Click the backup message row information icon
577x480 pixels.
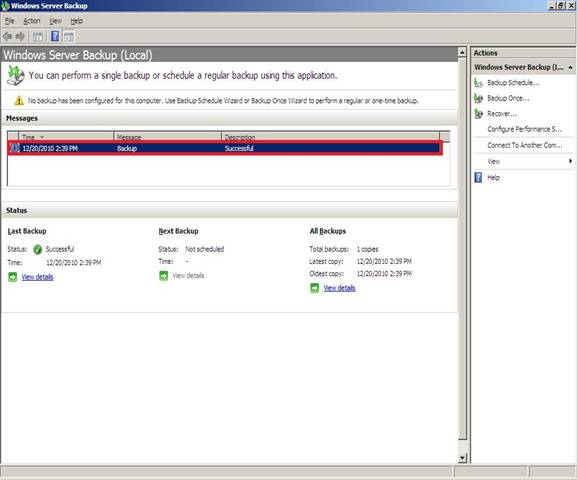pyautogui.click(x=15, y=148)
